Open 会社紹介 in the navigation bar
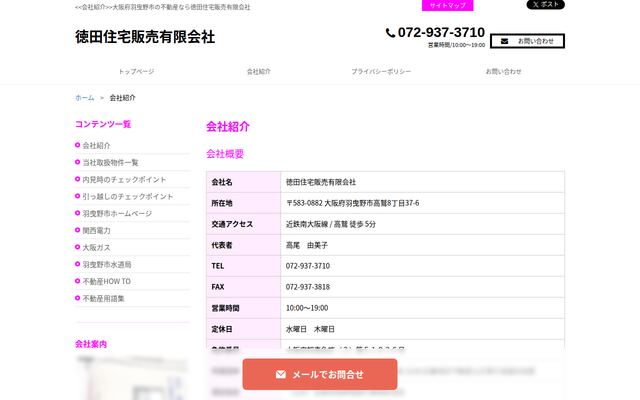Viewport: 640px width, 400px height. [259, 71]
